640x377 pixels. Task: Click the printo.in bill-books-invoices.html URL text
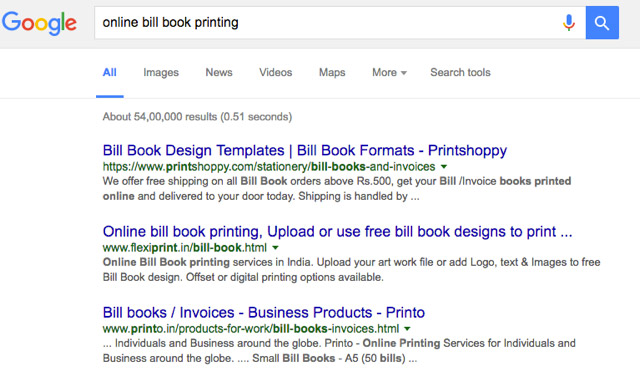pyautogui.click(x=251, y=329)
